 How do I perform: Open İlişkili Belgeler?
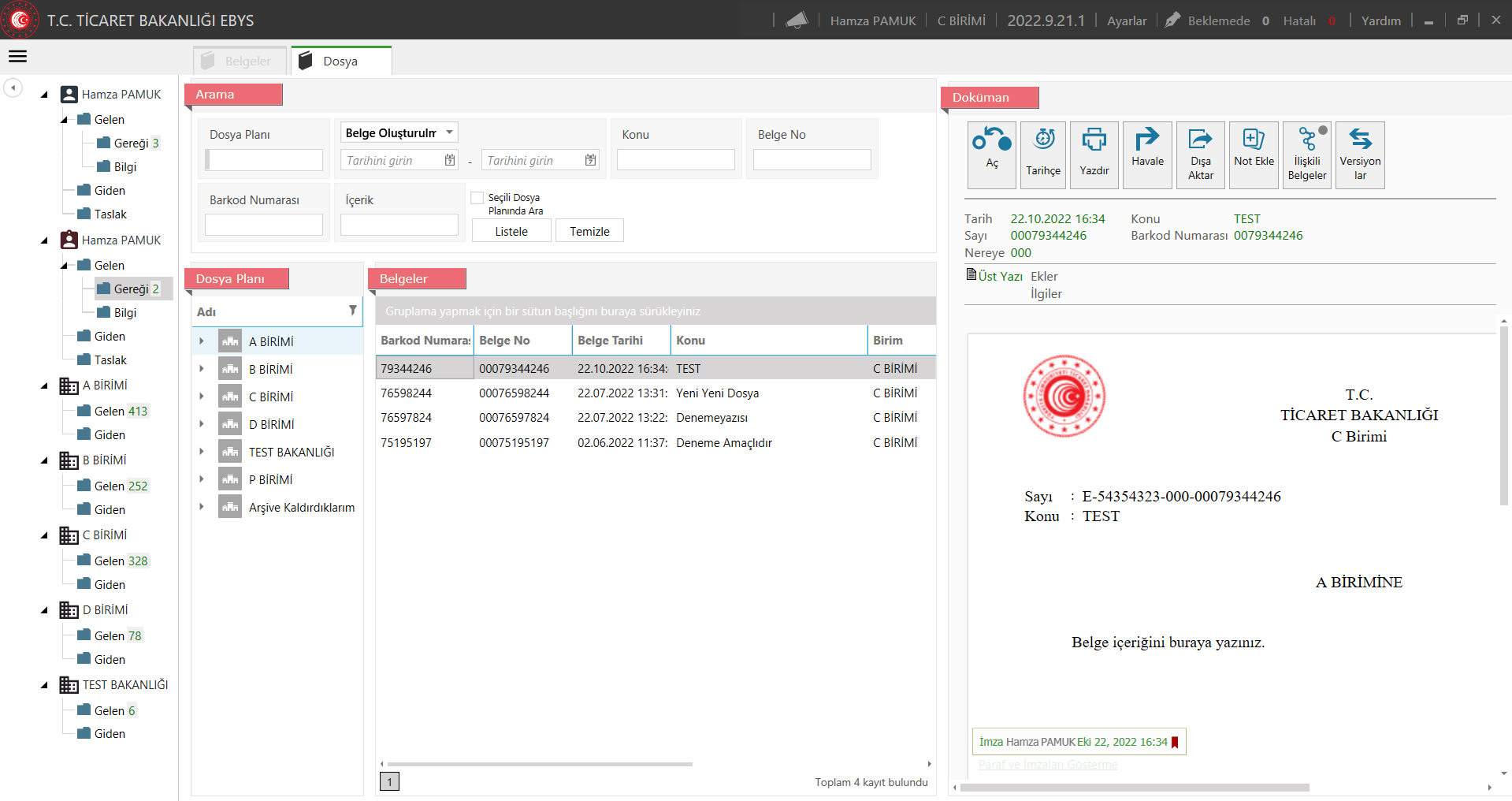[1307, 155]
